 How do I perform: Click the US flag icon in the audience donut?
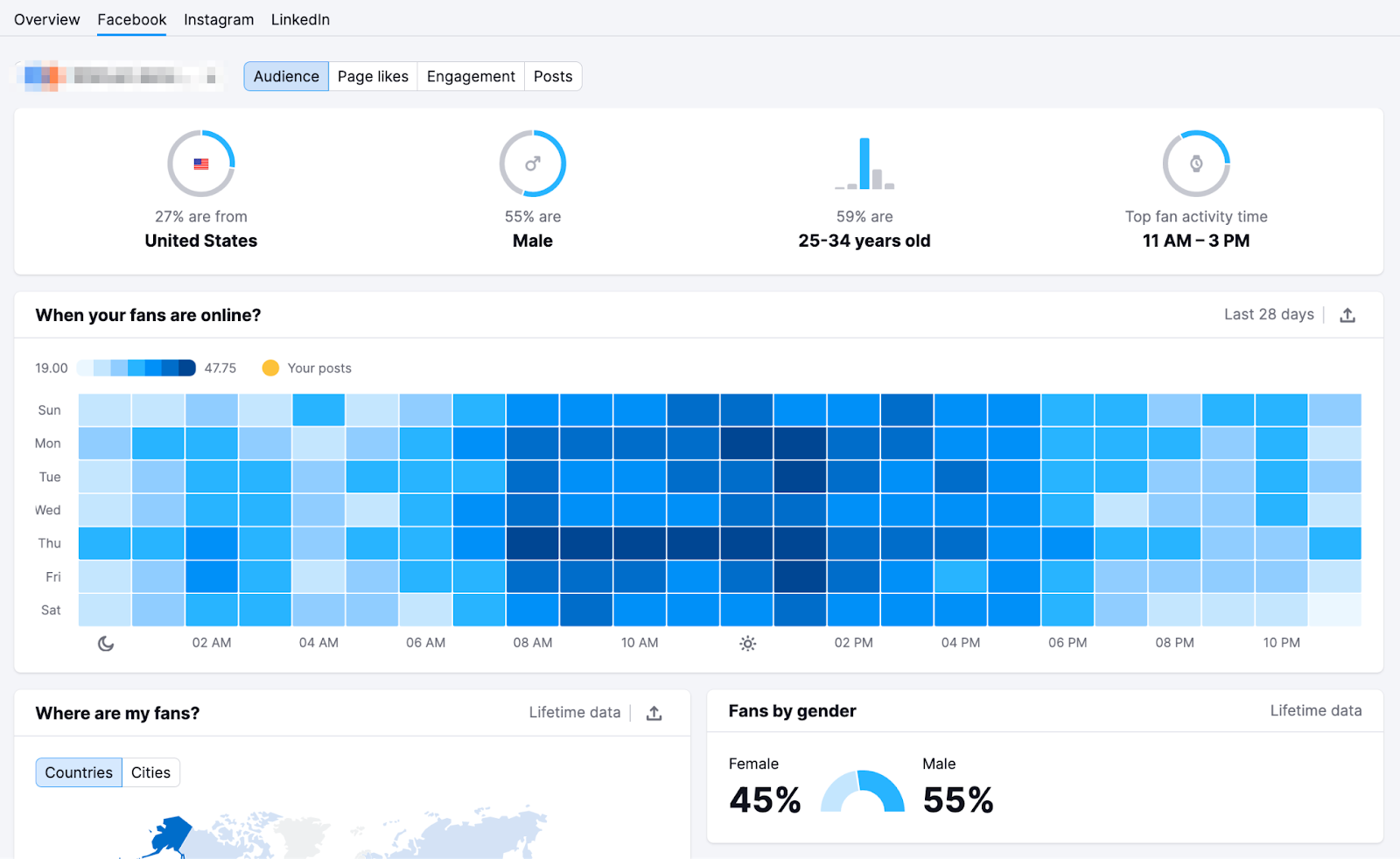coord(200,163)
